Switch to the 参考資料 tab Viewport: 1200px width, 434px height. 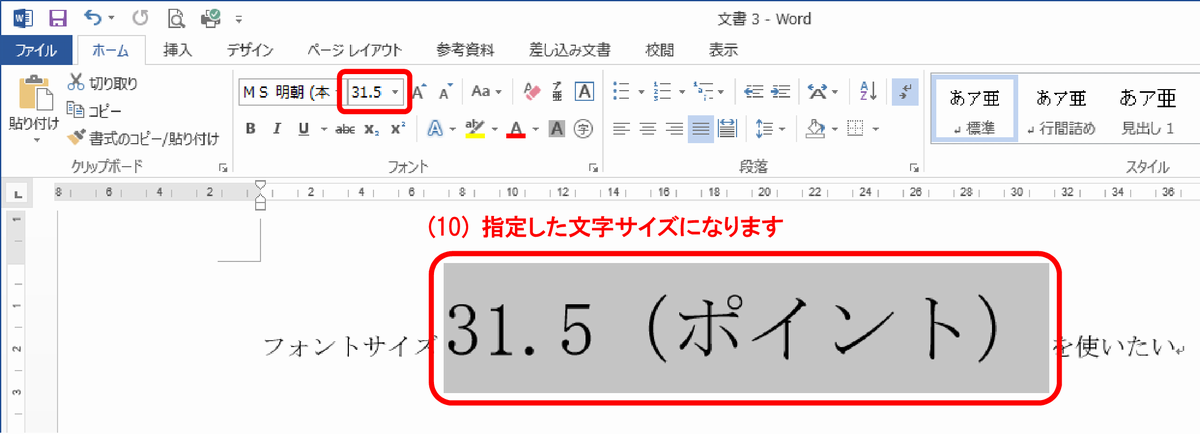coord(463,49)
